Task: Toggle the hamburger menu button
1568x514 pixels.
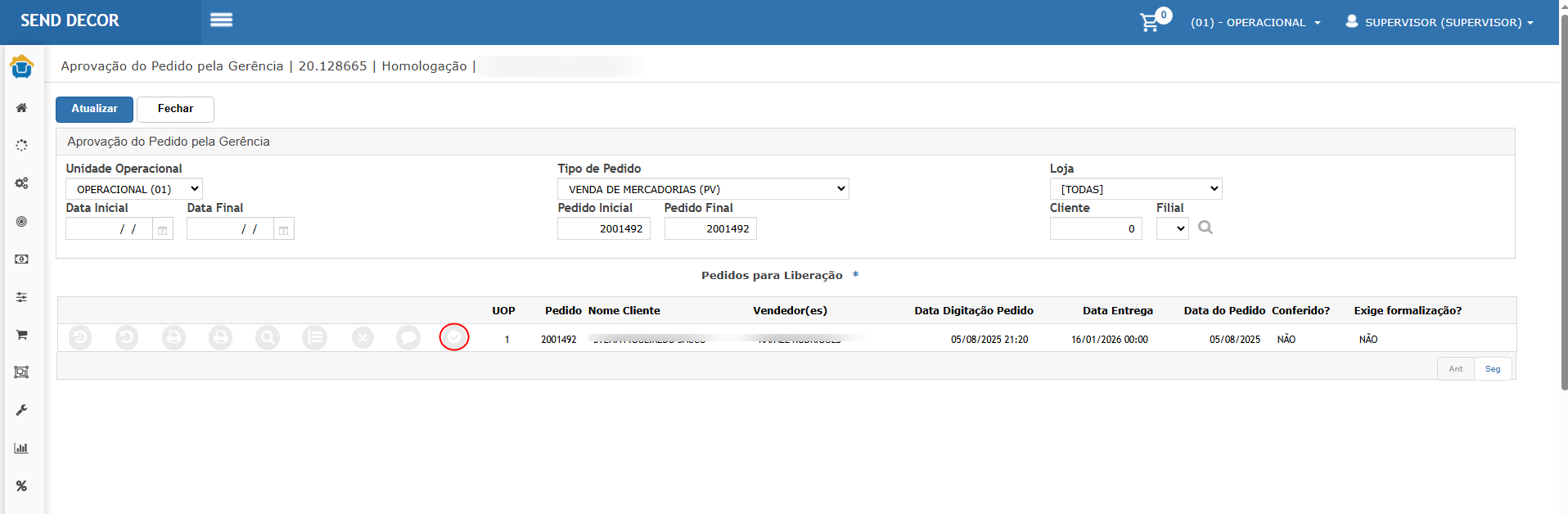Action: click(221, 20)
